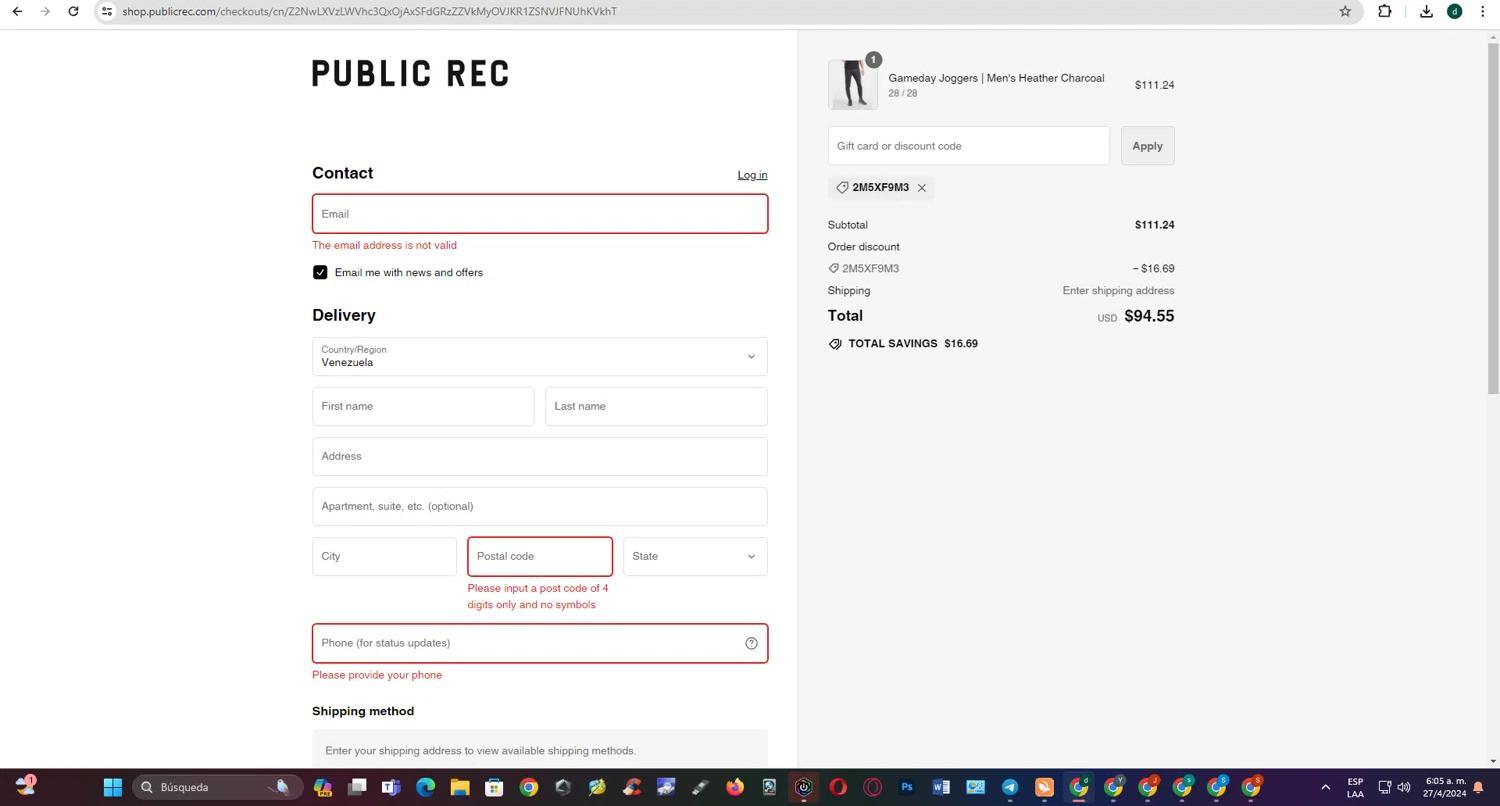Open Firefox from the taskbar
The image size is (1500, 806).
(735, 787)
